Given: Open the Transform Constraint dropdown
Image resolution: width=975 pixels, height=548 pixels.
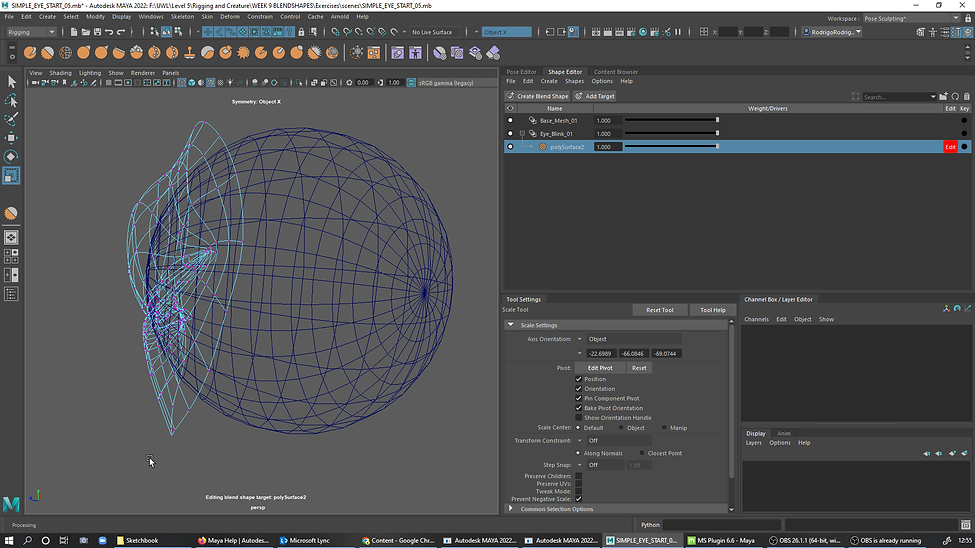Looking at the screenshot, I should [x=580, y=440].
